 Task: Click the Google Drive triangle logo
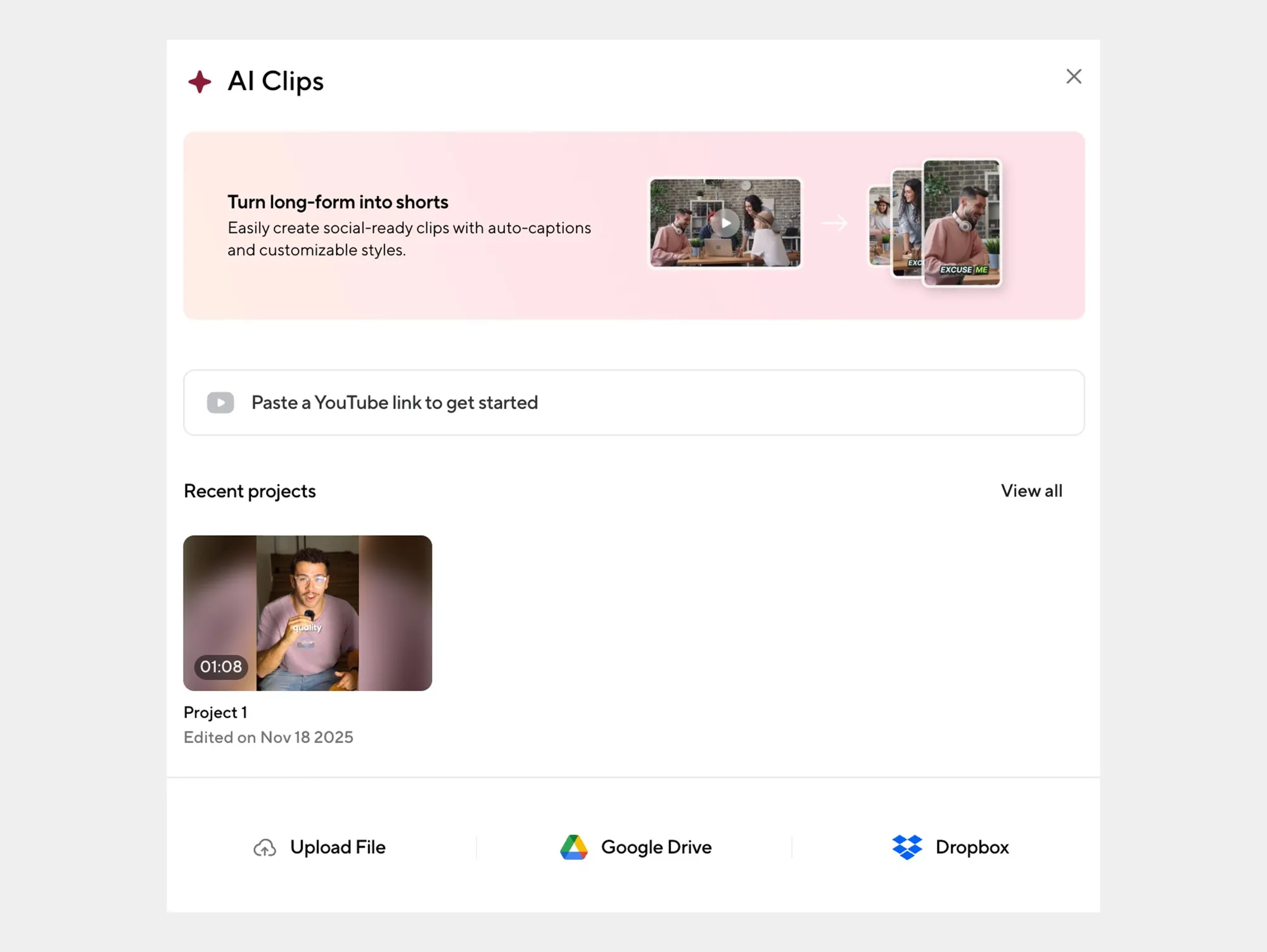coord(574,847)
